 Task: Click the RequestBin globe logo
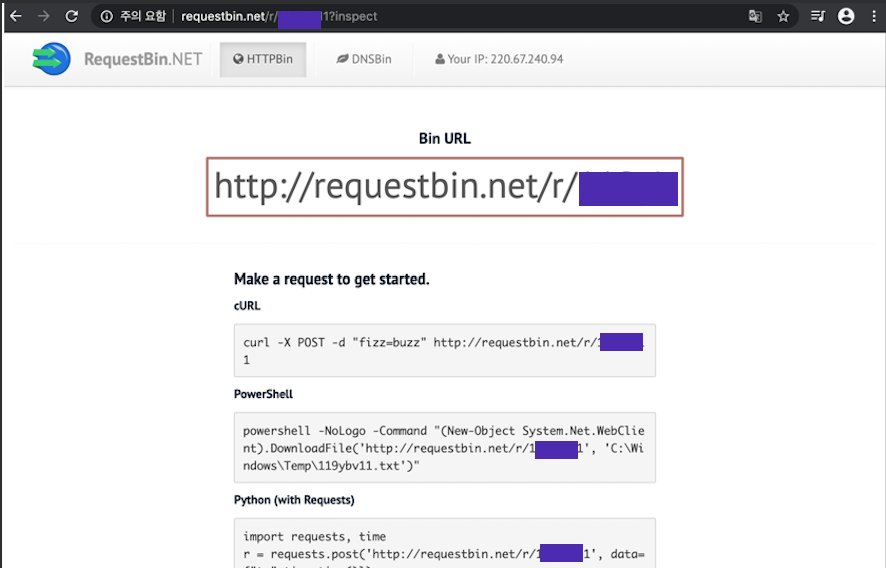[x=51, y=59]
